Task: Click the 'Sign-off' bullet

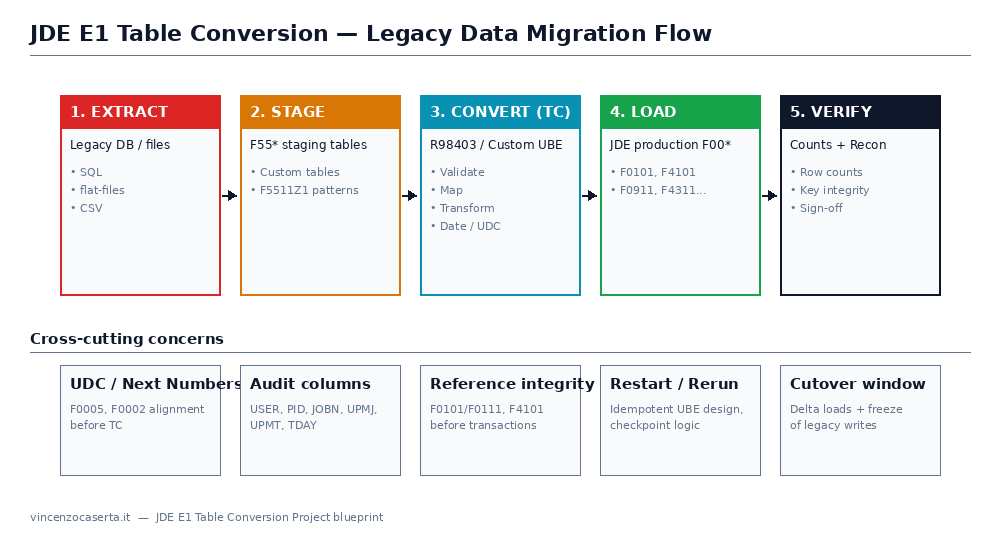Action: pyautogui.click(x=816, y=208)
